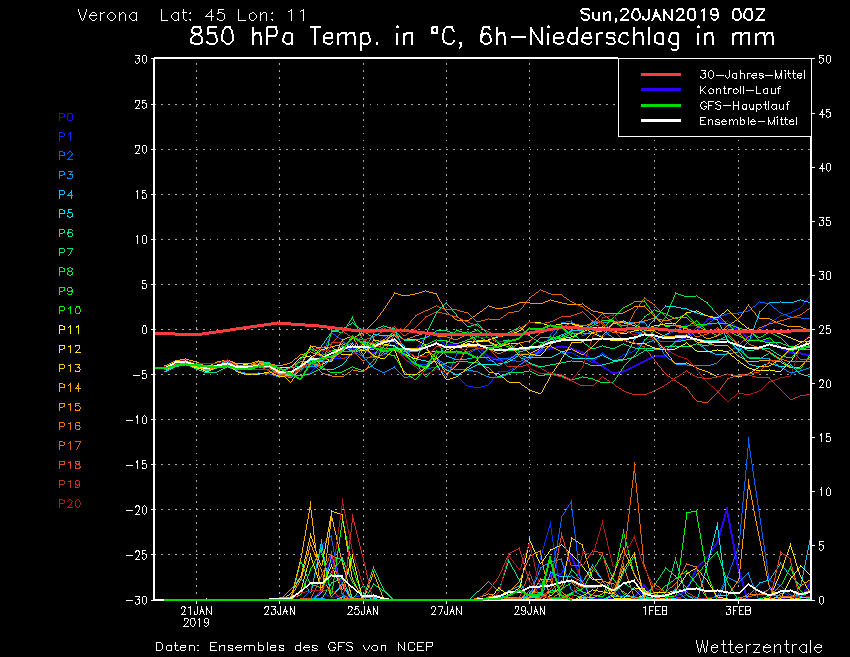
Task: Highlight ensemble member label P16
Action: (70, 426)
